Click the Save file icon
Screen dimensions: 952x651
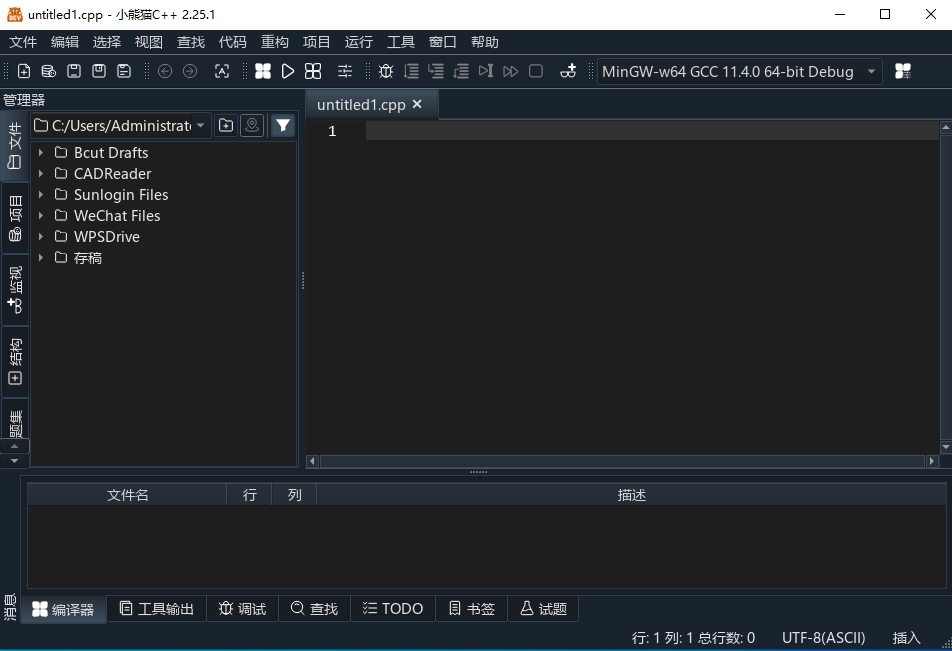point(74,71)
